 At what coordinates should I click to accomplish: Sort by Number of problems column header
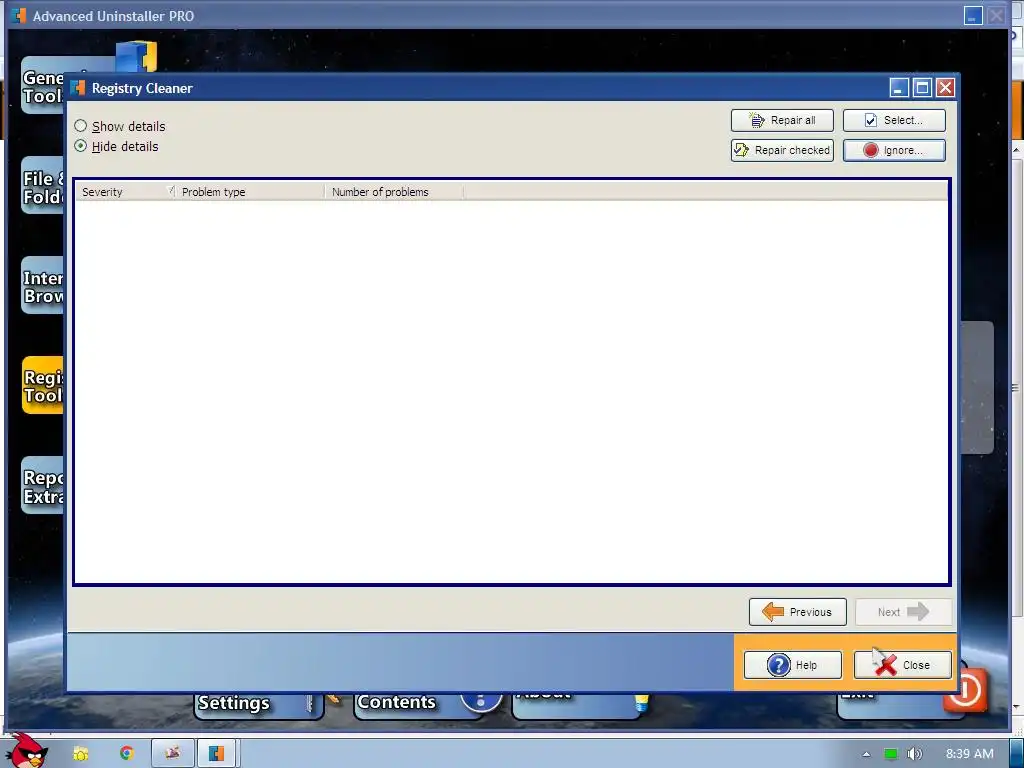pyautogui.click(x=394, y=192)
